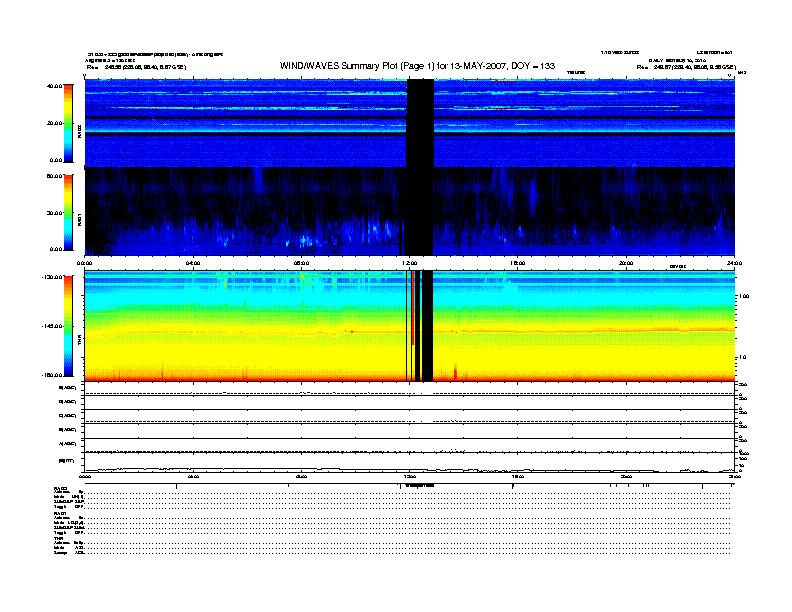
Task: Click the 10 label on TNR right axis
Action: pyautogui.click(x=742, y=358)
